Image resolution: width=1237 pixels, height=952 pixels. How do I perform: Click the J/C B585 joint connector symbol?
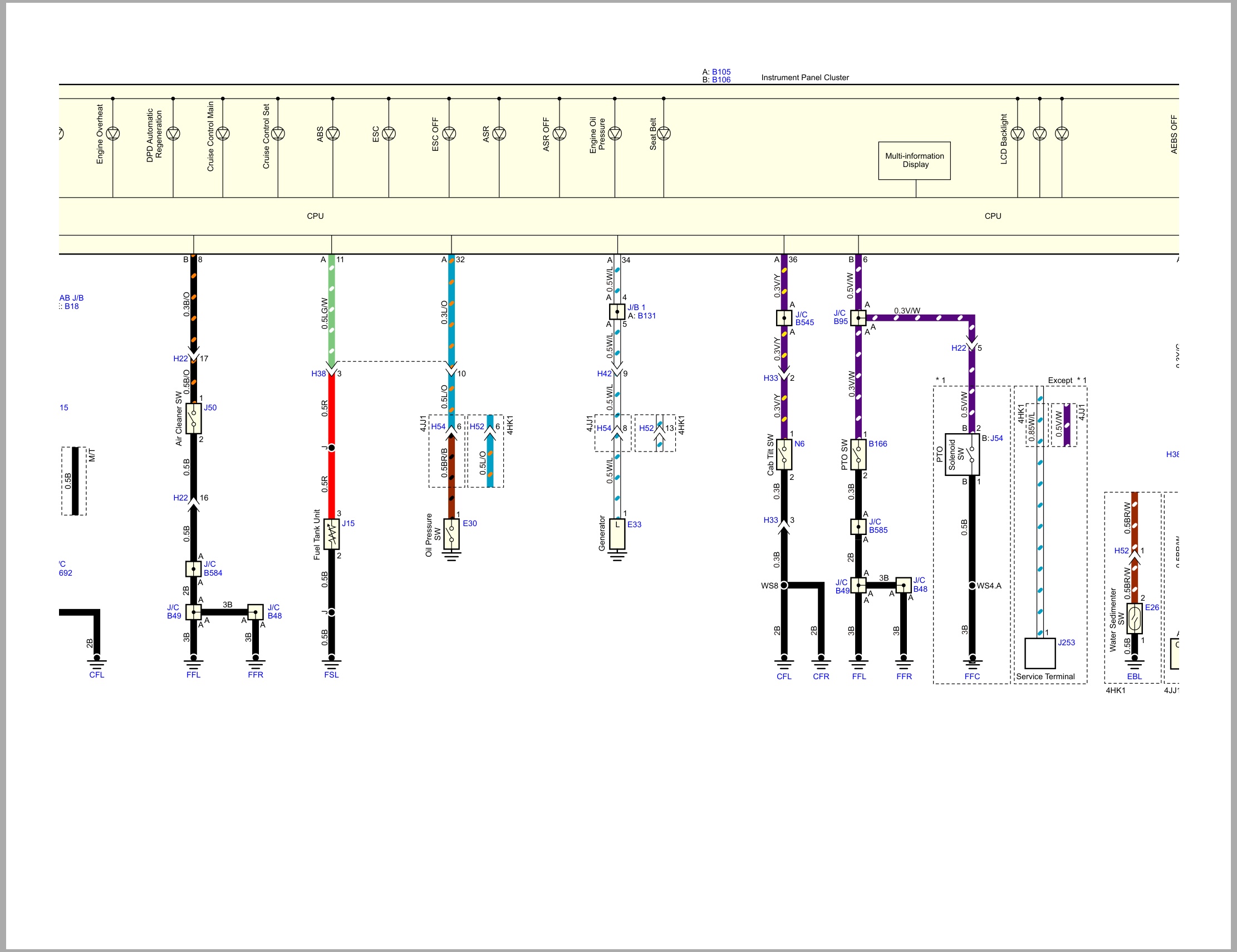pos(858,526)
